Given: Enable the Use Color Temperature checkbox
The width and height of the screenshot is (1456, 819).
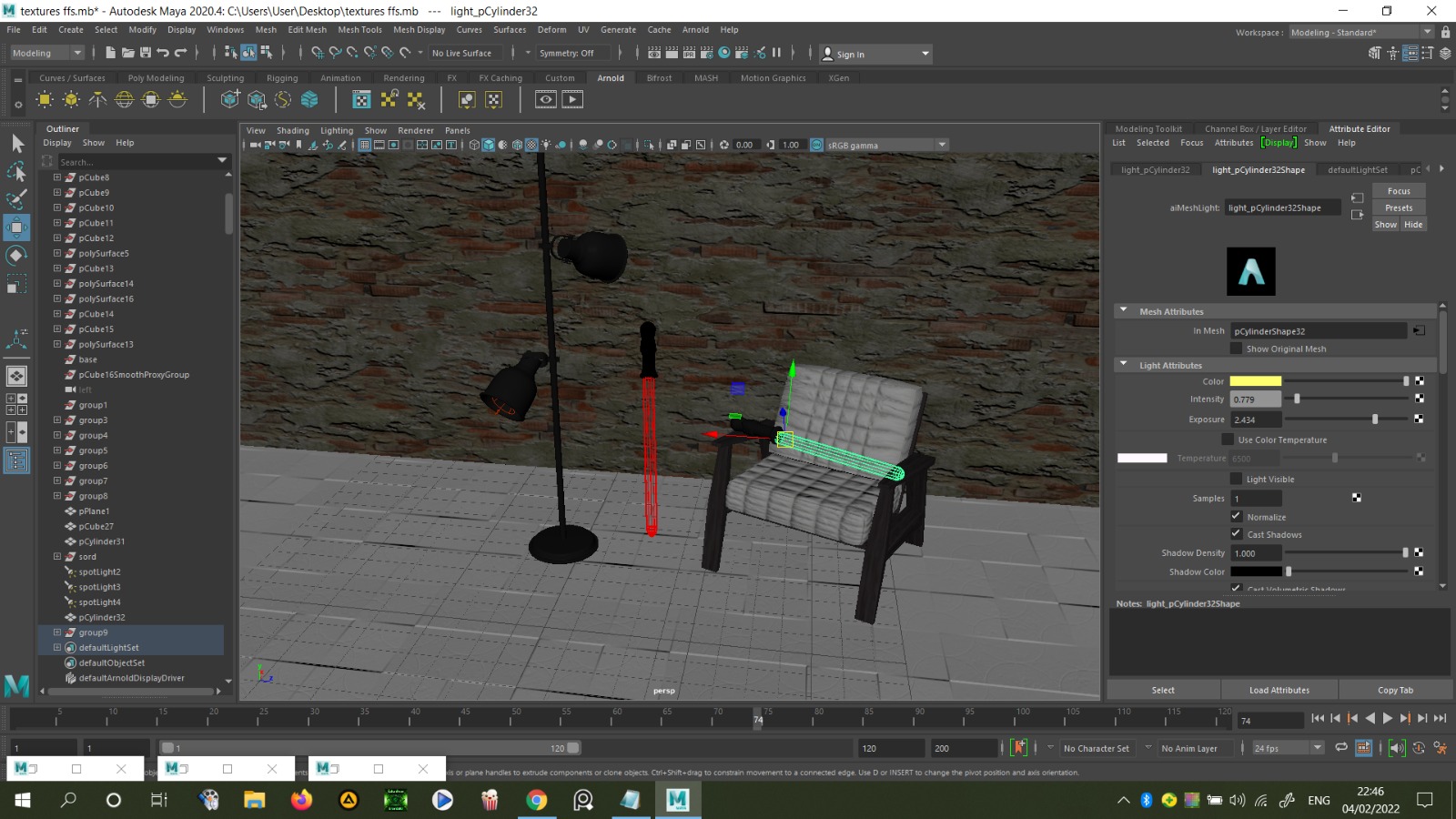Looking at the screenshot, I should (1228, 440).
